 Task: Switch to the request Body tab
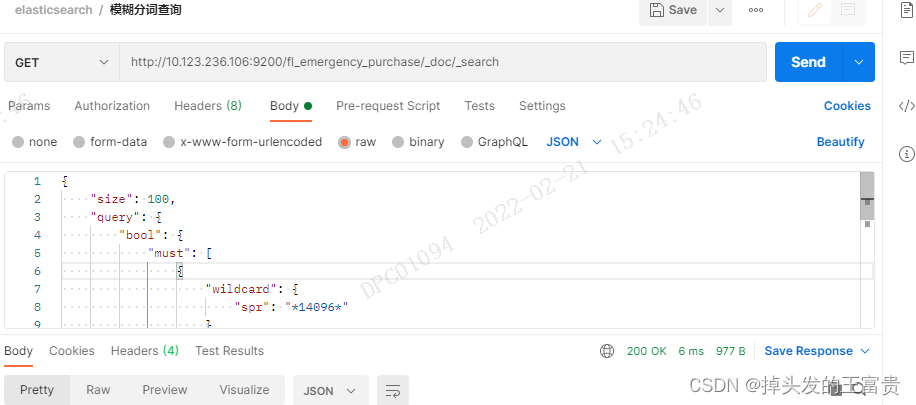(x=291, y=106)
